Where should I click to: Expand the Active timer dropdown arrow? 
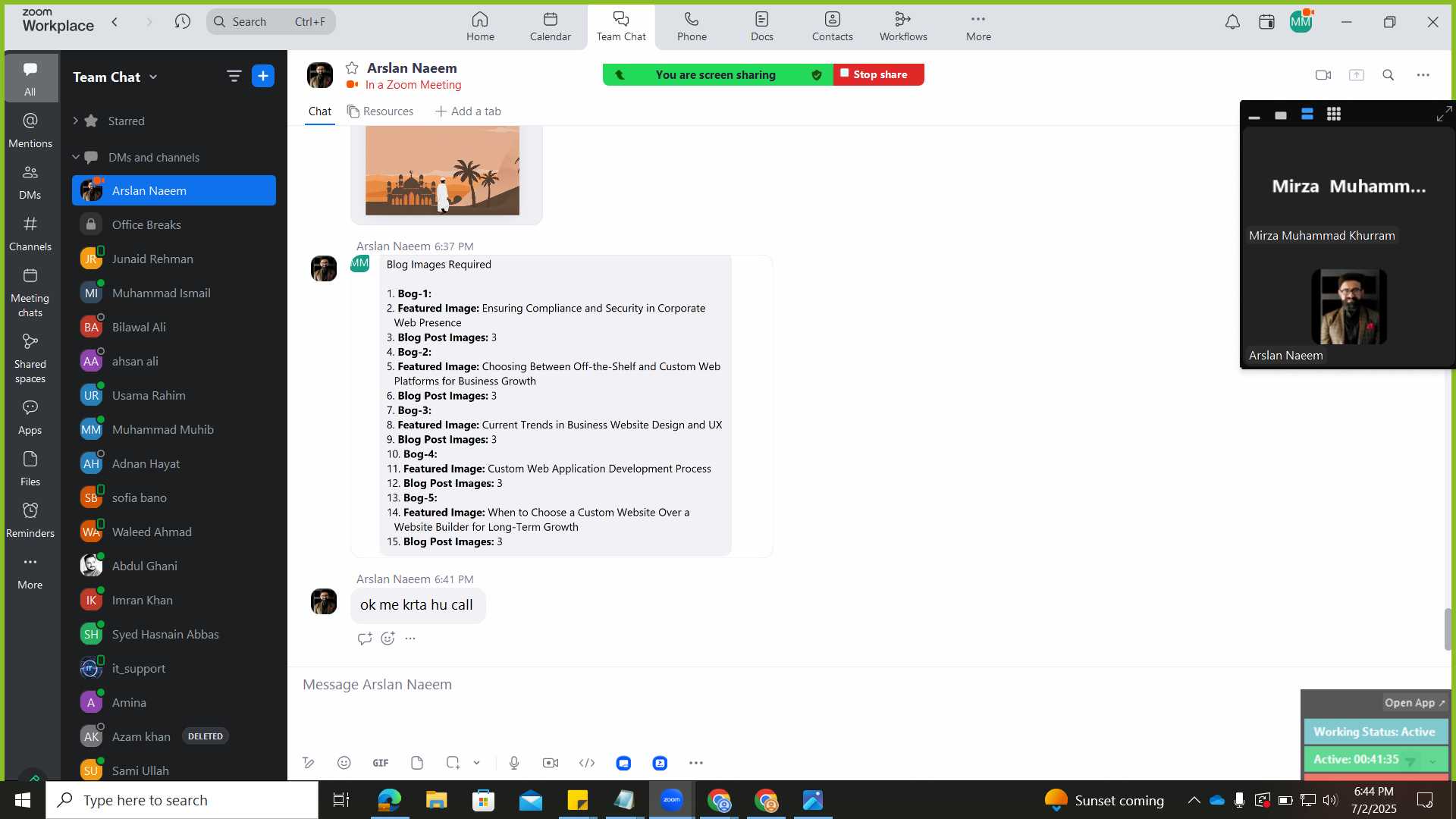[x=1432, y=761]
